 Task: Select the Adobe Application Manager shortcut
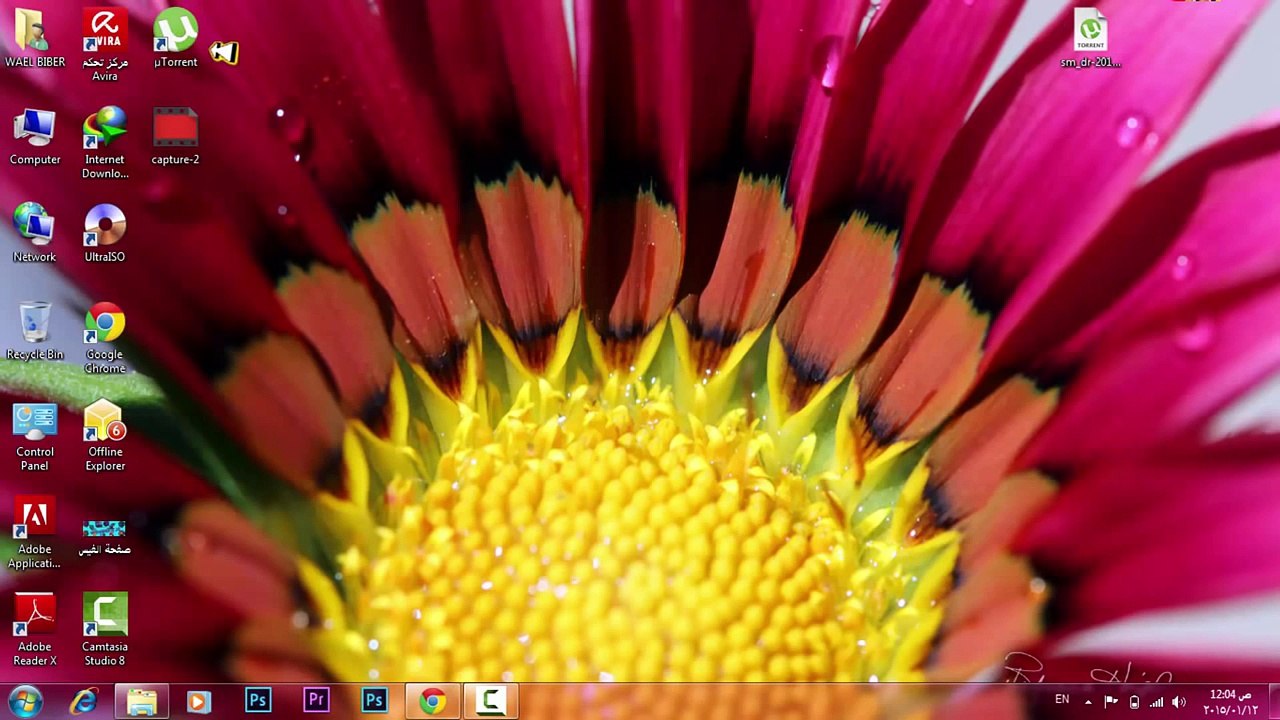(x=35, y=533)
